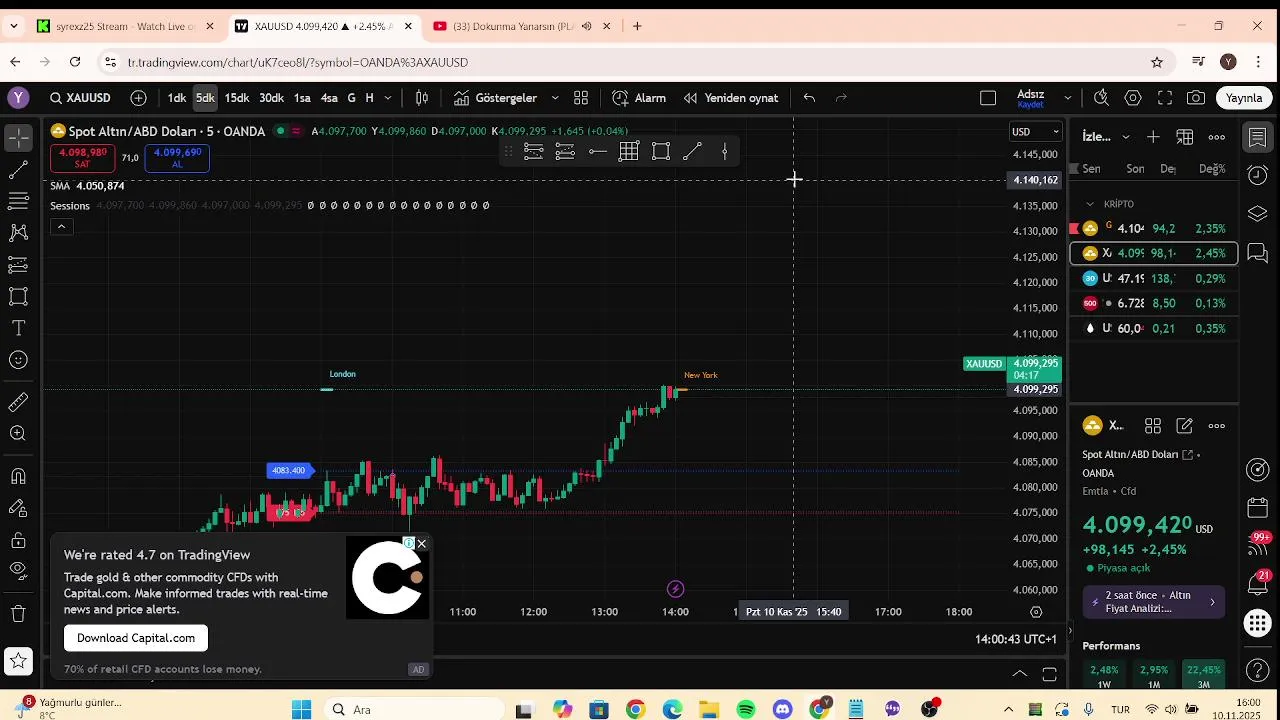Select the crosshair cursor tool
Viewport: 1280px width, 720px height.
click(18, 137)
